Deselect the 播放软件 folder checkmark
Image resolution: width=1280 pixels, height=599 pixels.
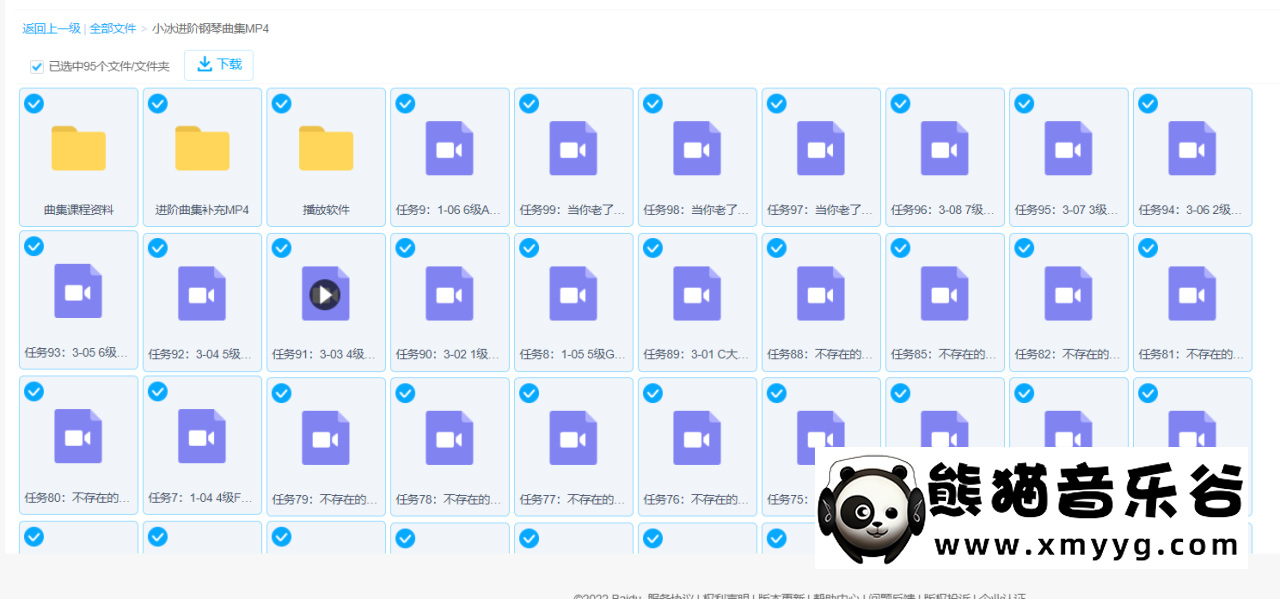[x=281, y=103]
